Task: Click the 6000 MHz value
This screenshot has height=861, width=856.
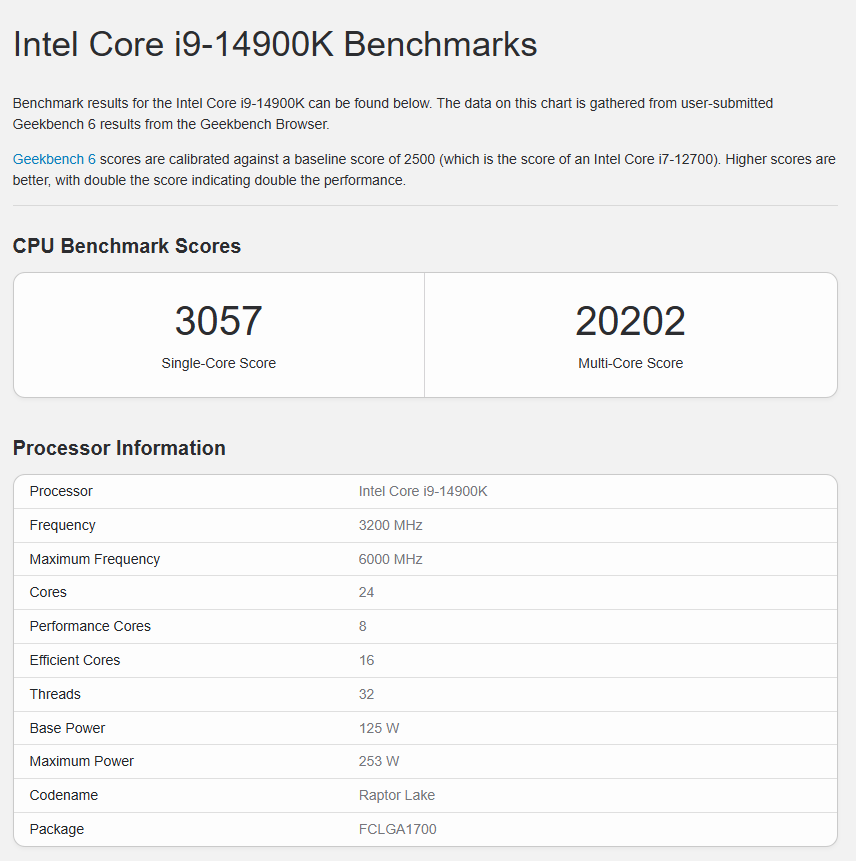Action: pyautogui.click(x=391, y=559)
